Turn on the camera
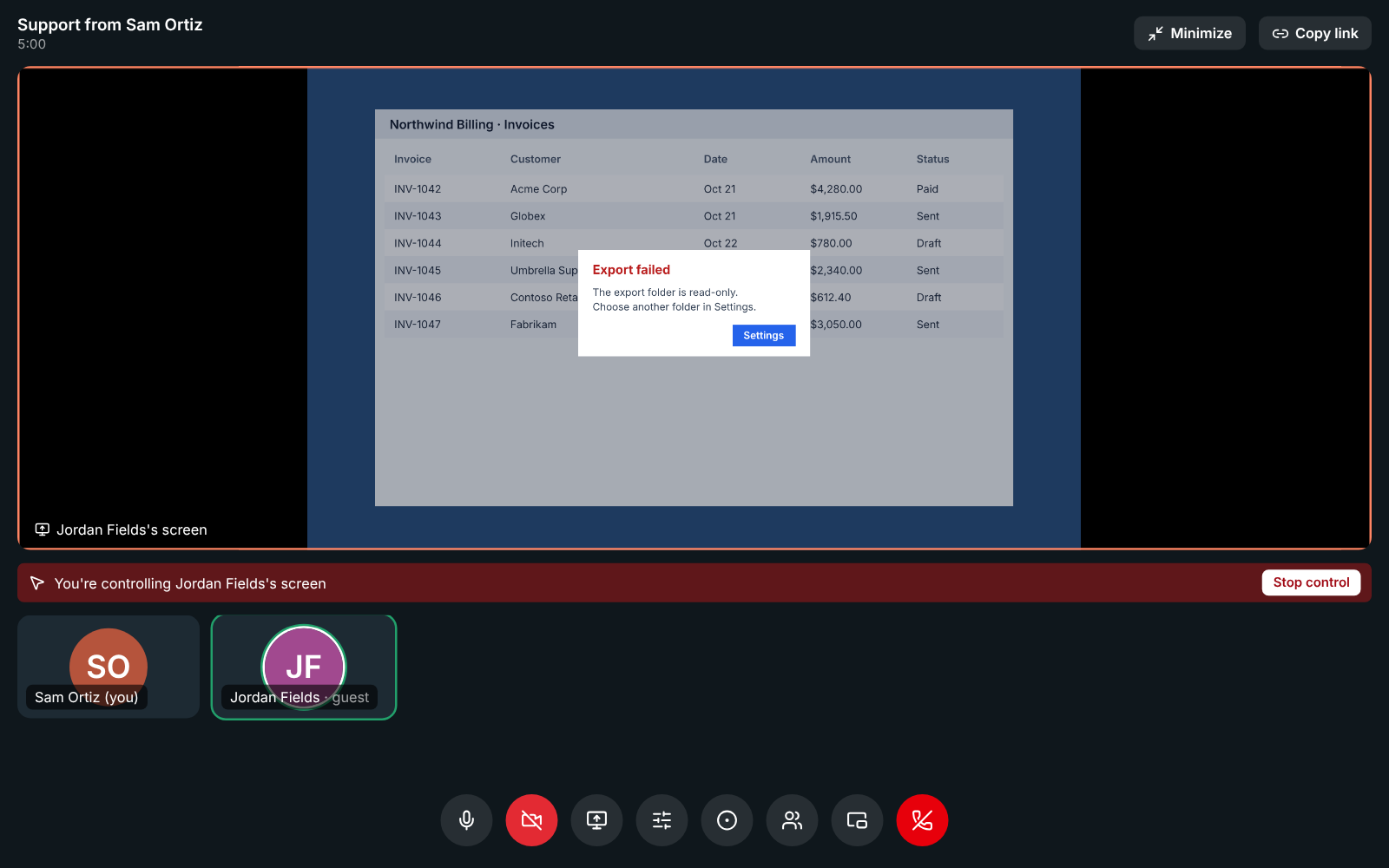 pos(531,820)
